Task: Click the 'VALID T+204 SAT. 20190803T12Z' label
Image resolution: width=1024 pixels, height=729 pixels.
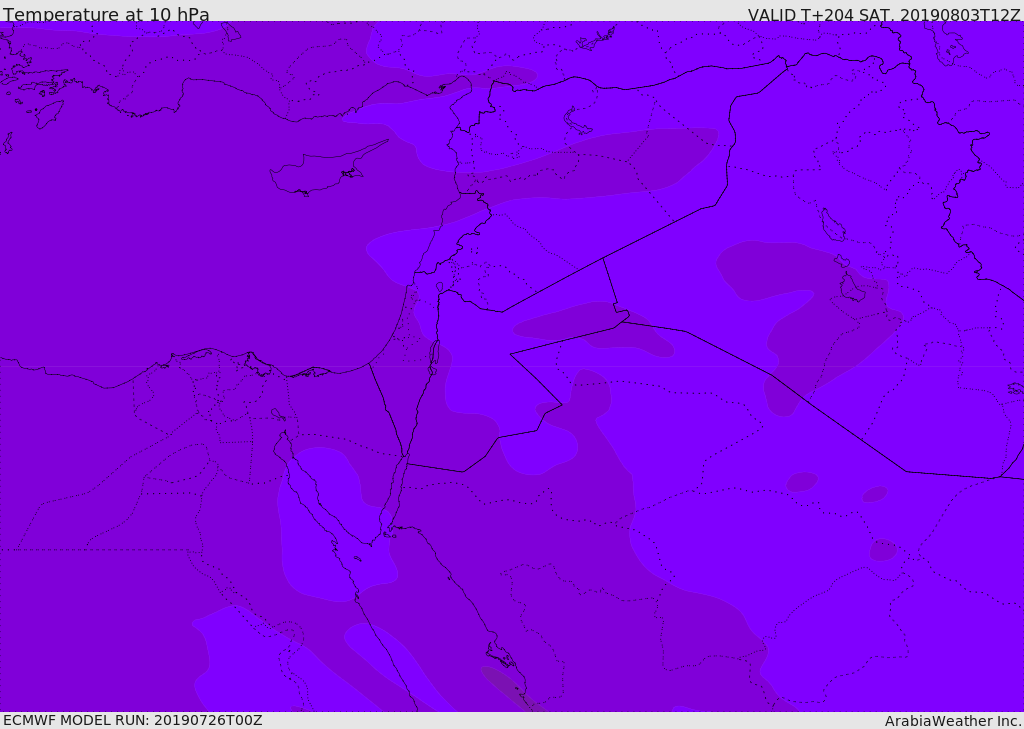Action: pos(884,14)
